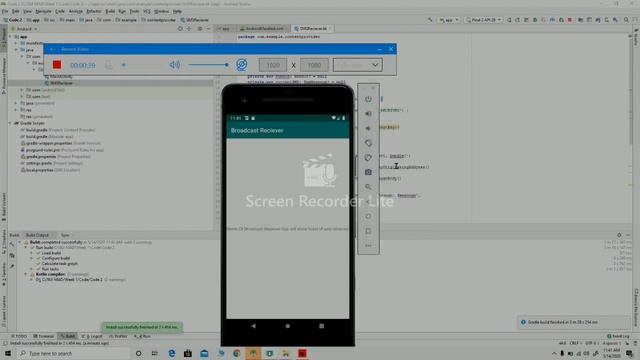Open the Navigate menu
Image resolution: width=640 pixels, height=360 pixels.
click(x=43, y=11)
